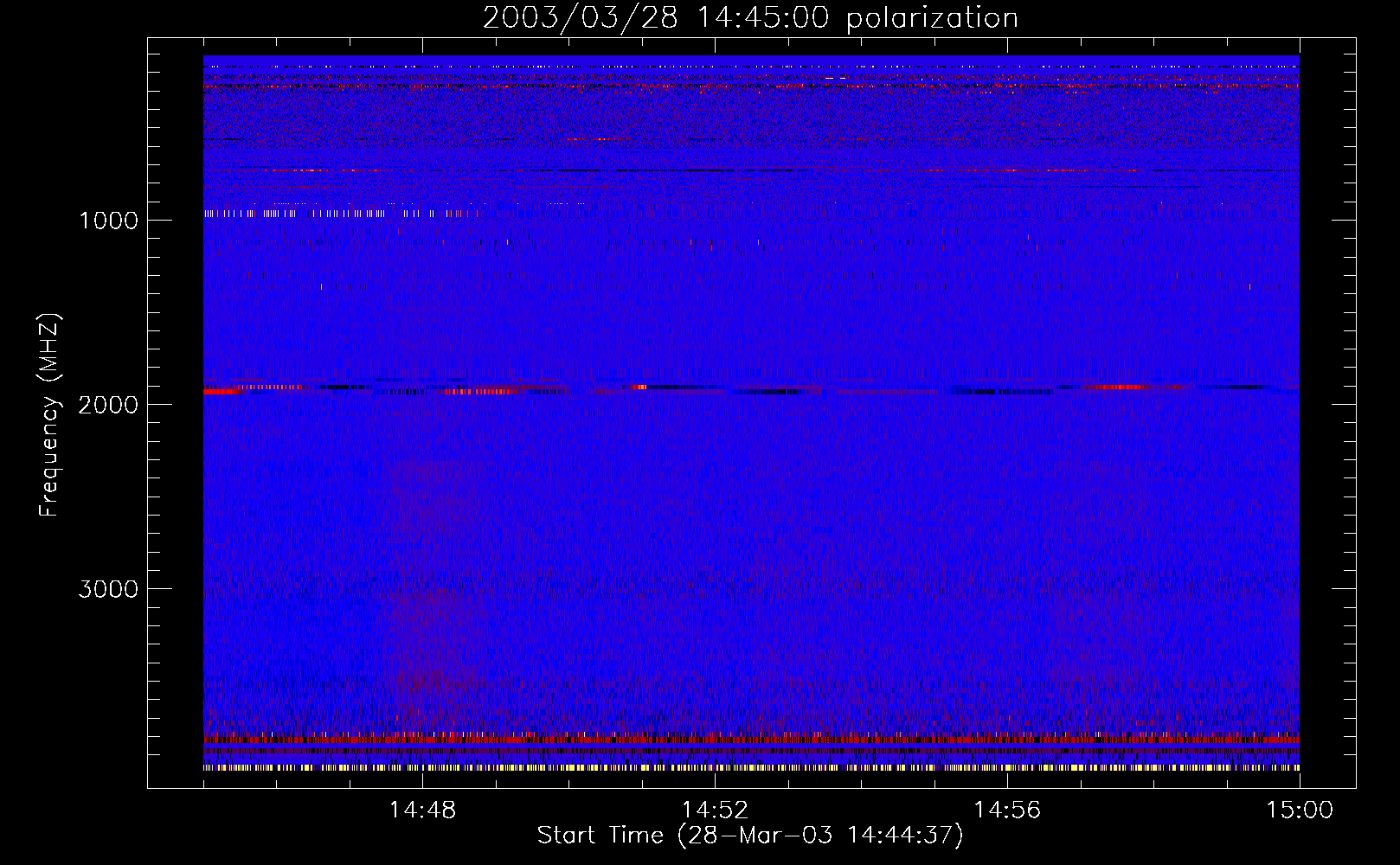This screenshot has height=865, width=1400.
Task: Select the 'Frequency (MHZ)' axis label
Action: tap(49, 415)
